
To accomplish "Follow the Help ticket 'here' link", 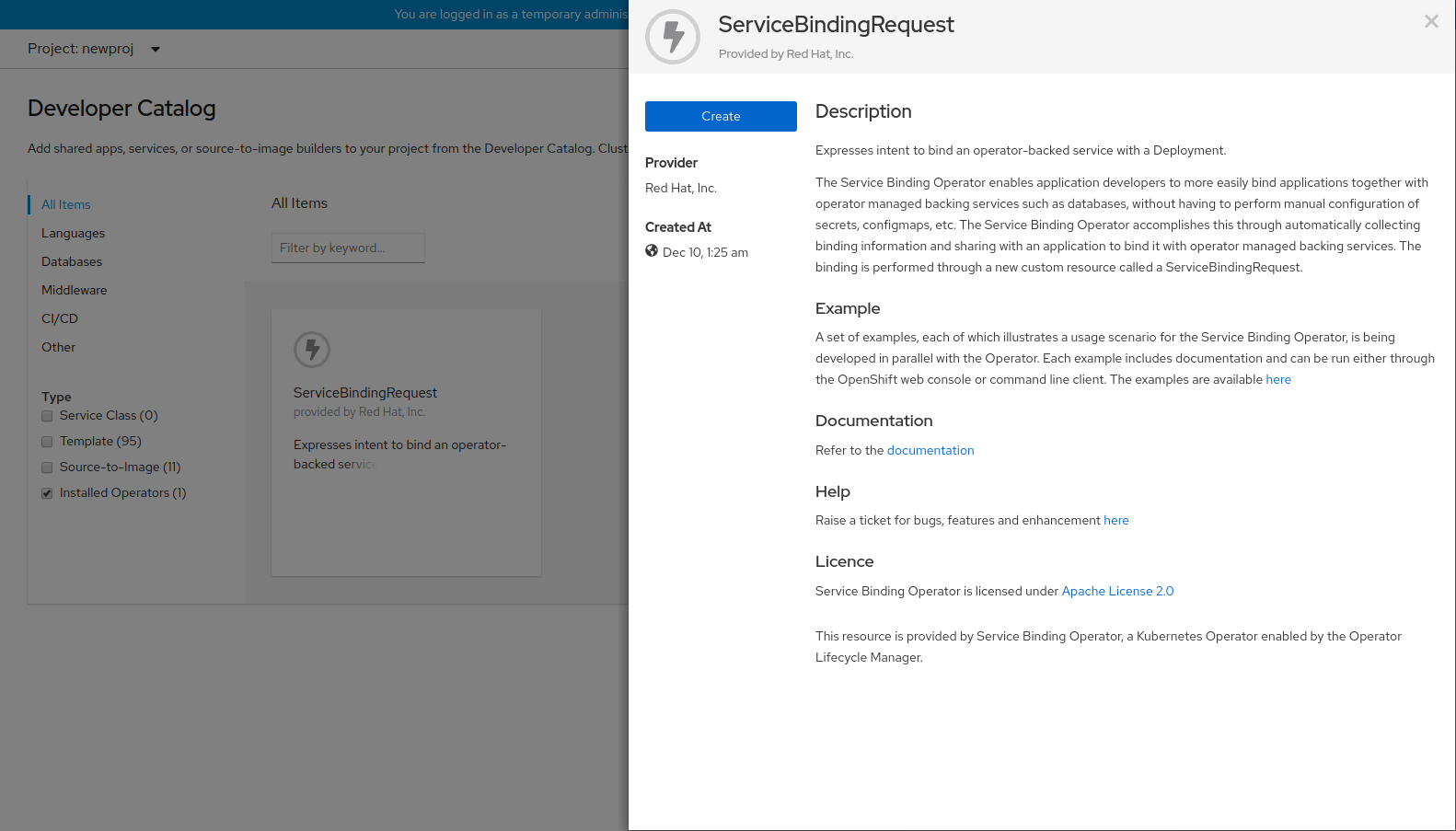I will pyautogui.click(x=1116, y=520).
